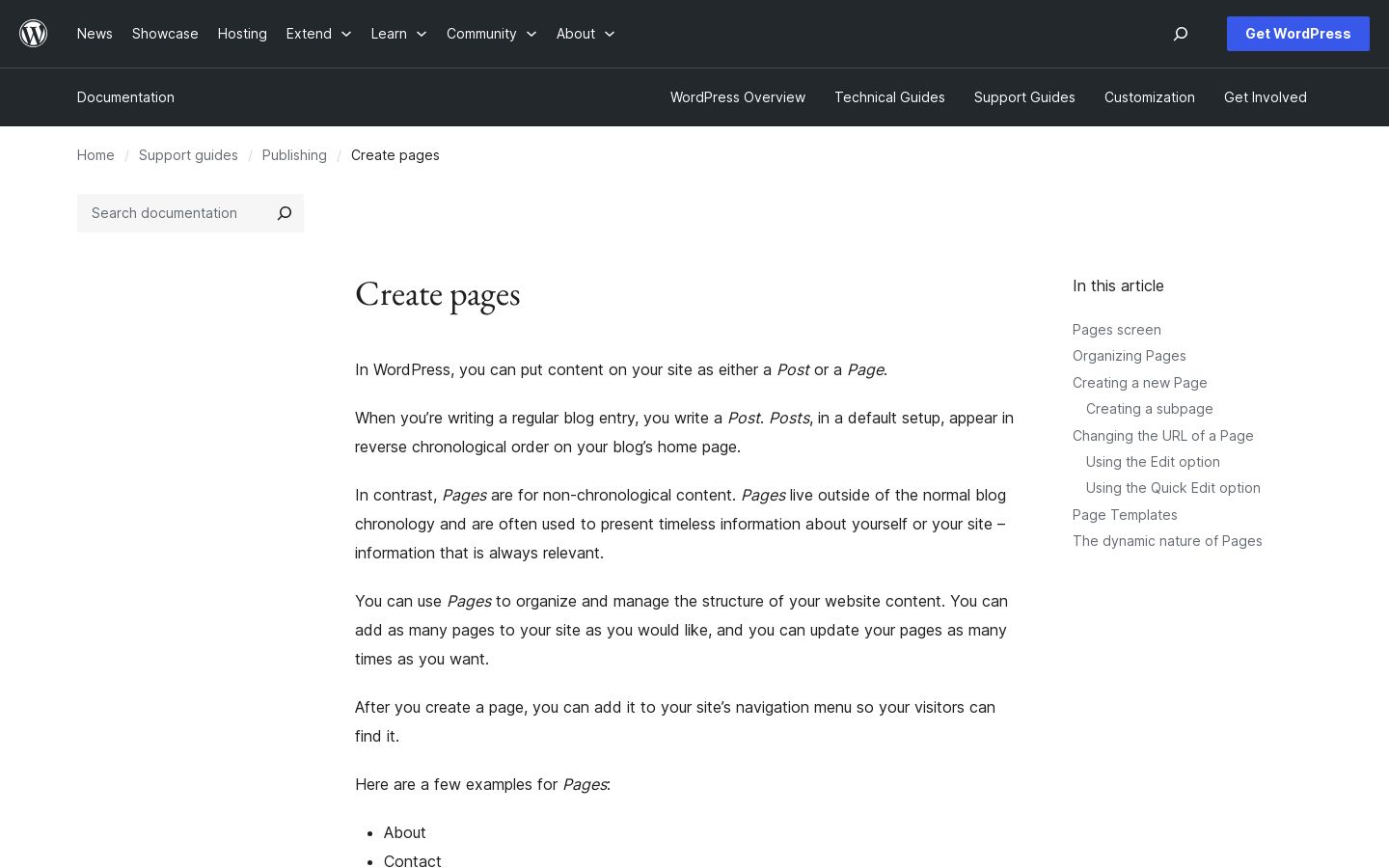The image size is (1389, 868).
Task: Click the Get WordPress button
Action: 1297,34
